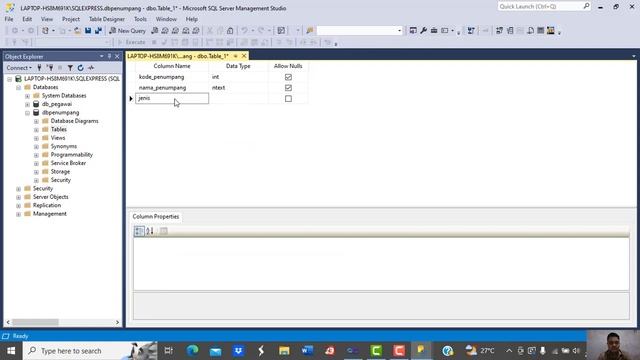Click the Filter icon in Object Explorer
This screenshot has height=360, width=640.
(70, 68)
